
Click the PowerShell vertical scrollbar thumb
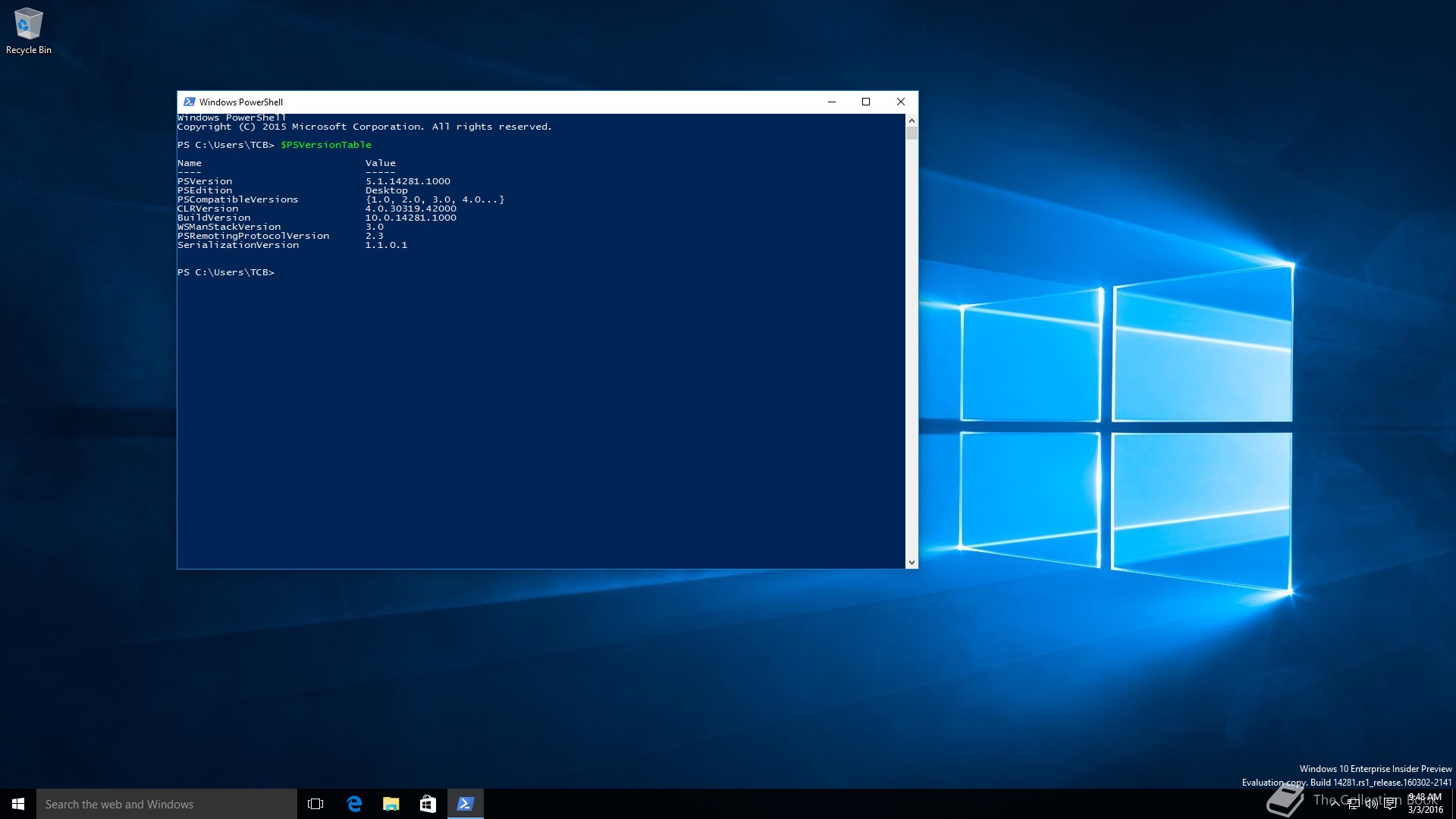coord(912,133)
